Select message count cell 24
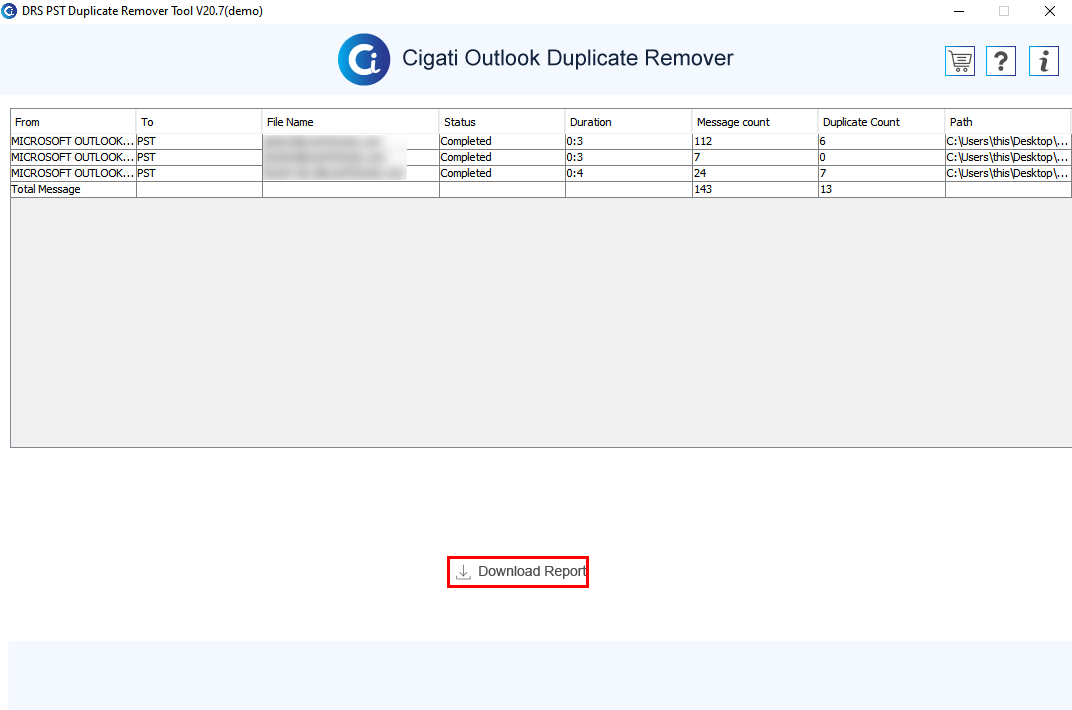This screenshot has height=710, width=1072. [x=755, y=173]
